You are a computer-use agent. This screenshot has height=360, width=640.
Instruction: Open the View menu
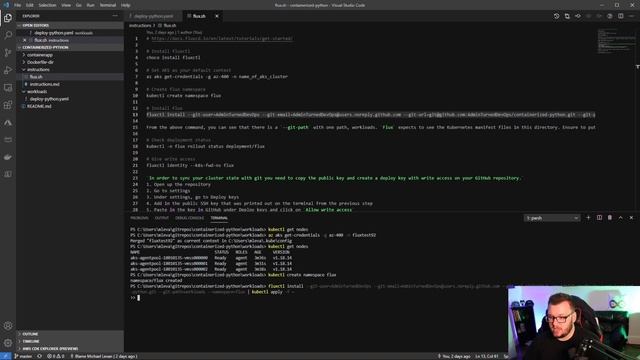[66, 5]
